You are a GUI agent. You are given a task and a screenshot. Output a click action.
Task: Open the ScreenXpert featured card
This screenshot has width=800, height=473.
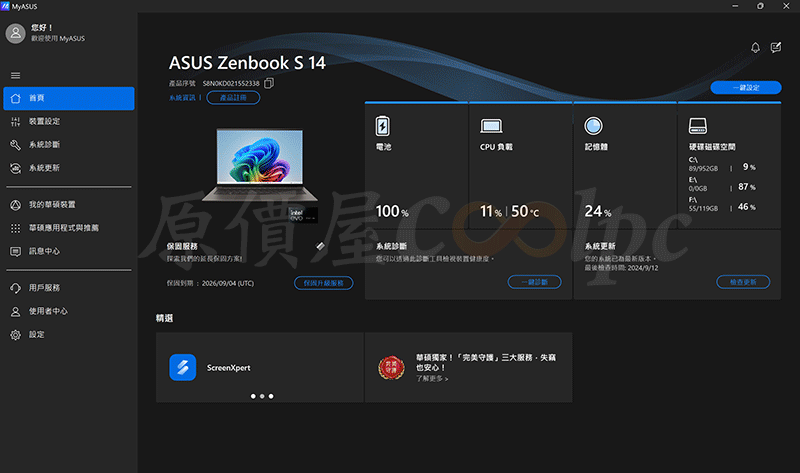coord(260,367)
